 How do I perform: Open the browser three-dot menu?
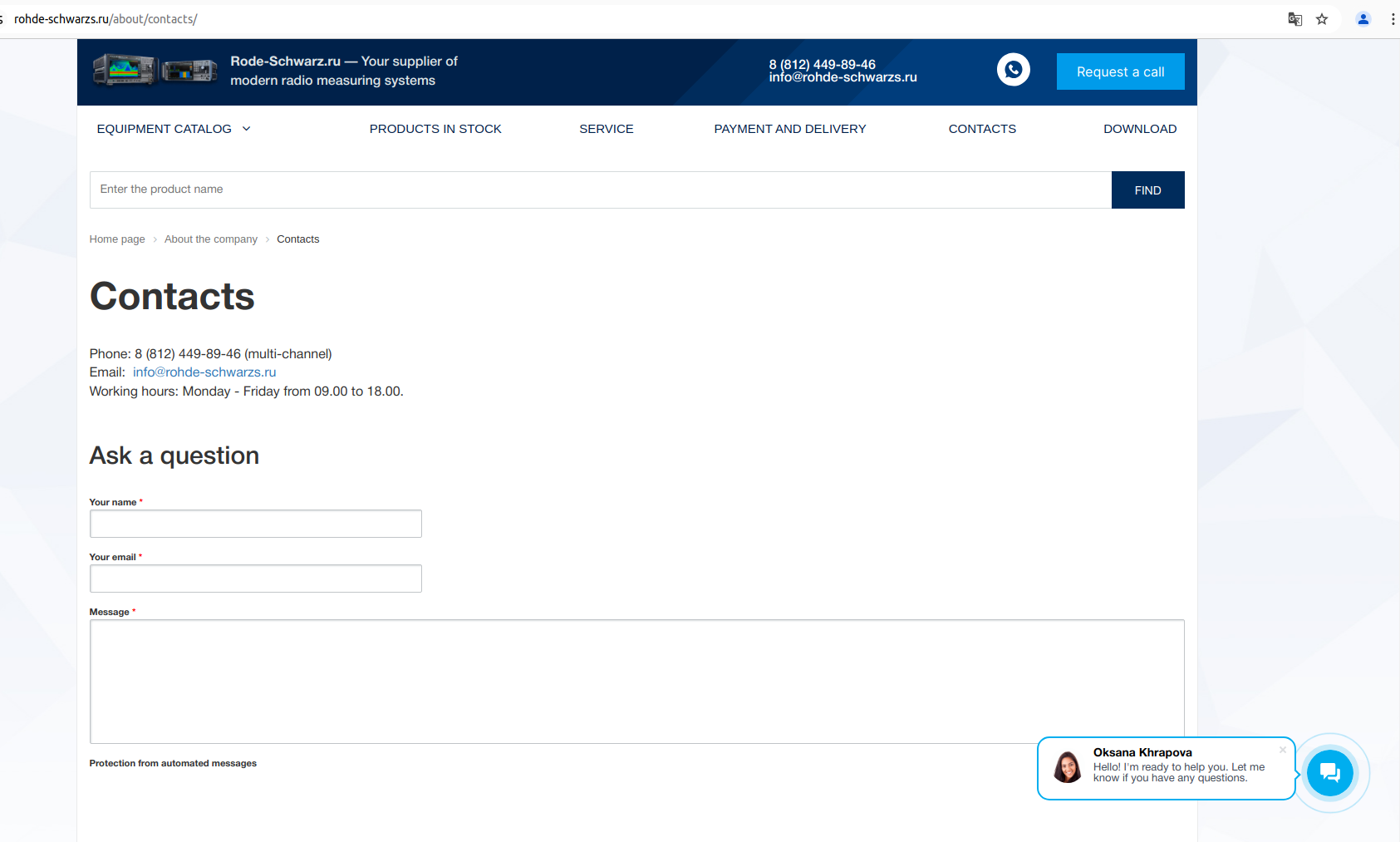point(1393,19)
